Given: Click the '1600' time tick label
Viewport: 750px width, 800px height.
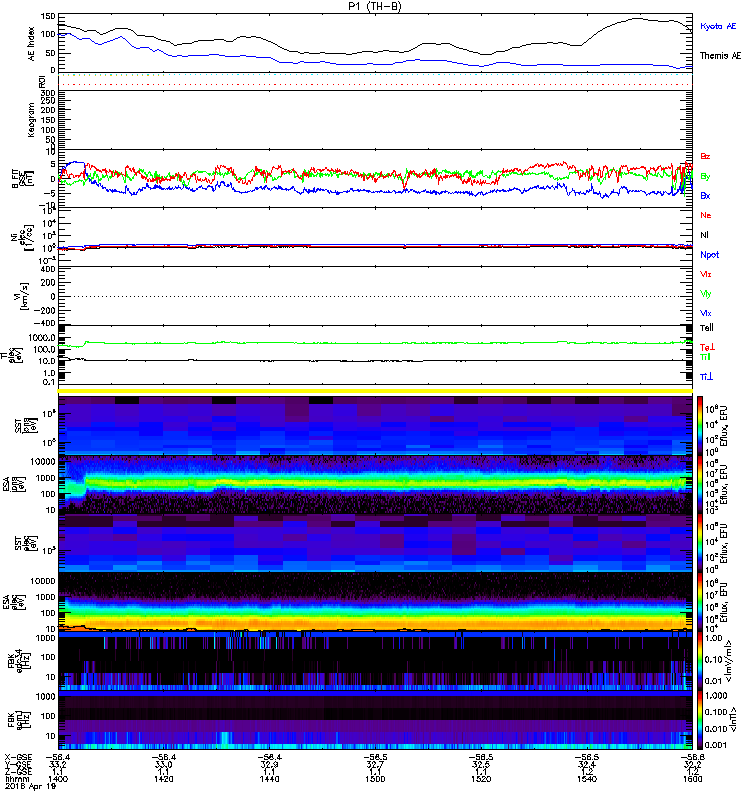Looking at the screenshot, I should pos(692,779).
